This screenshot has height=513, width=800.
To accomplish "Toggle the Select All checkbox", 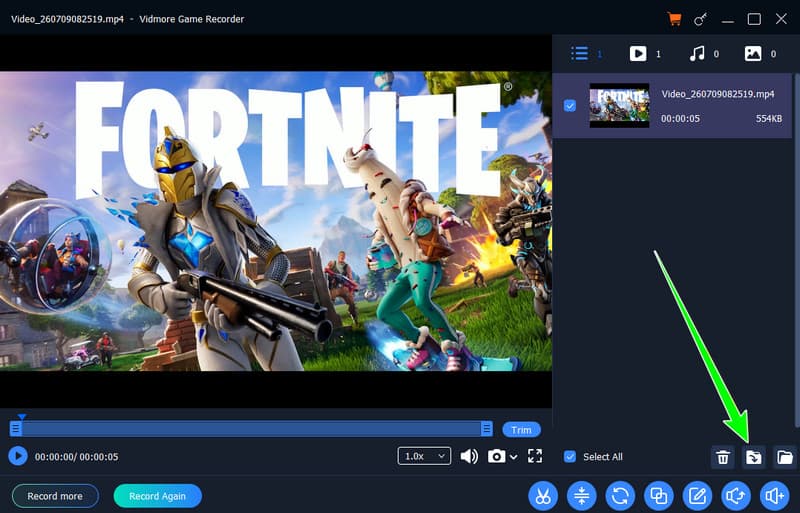I will (570, 456).
